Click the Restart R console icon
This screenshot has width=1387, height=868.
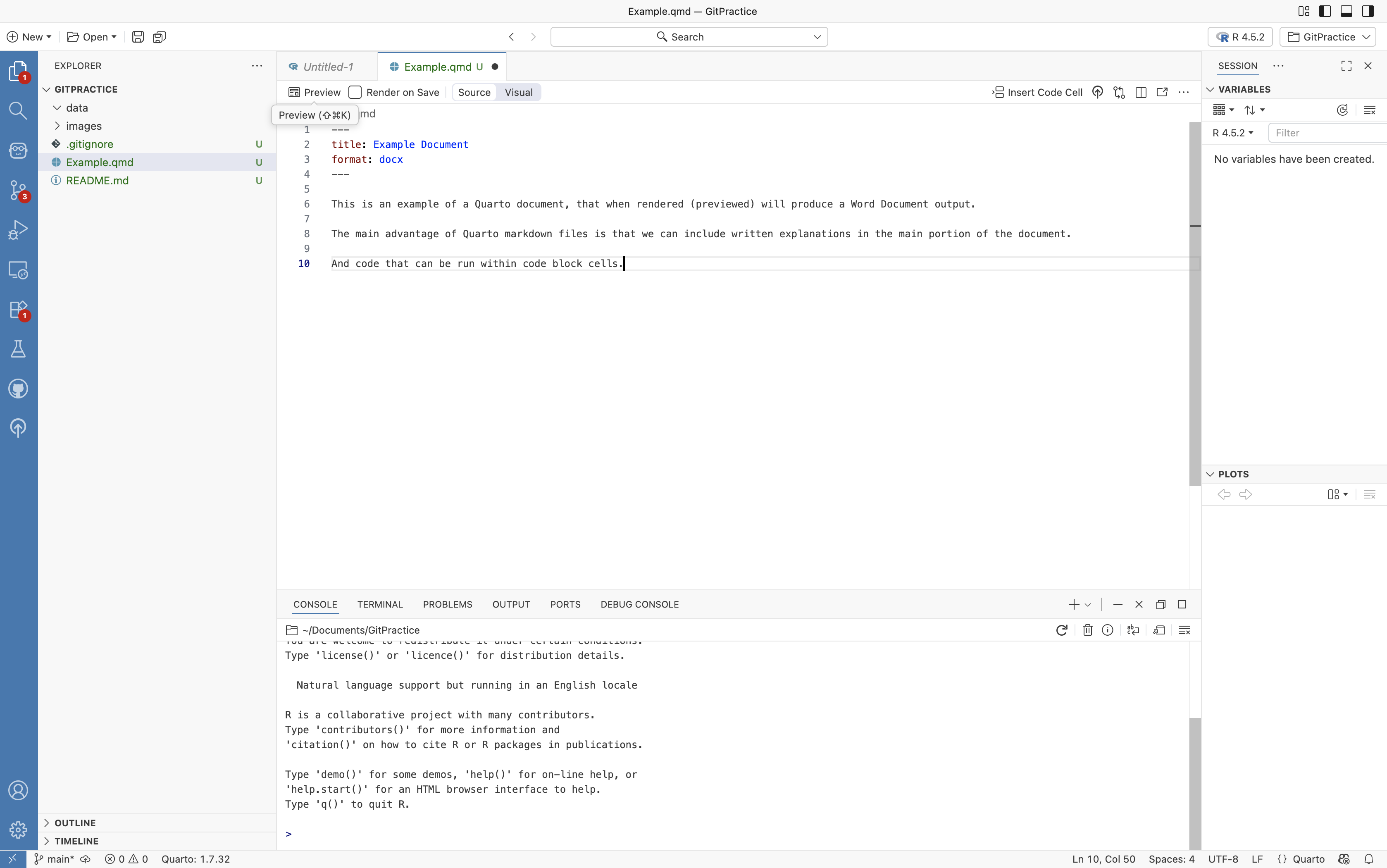(x=1061, y=630)
